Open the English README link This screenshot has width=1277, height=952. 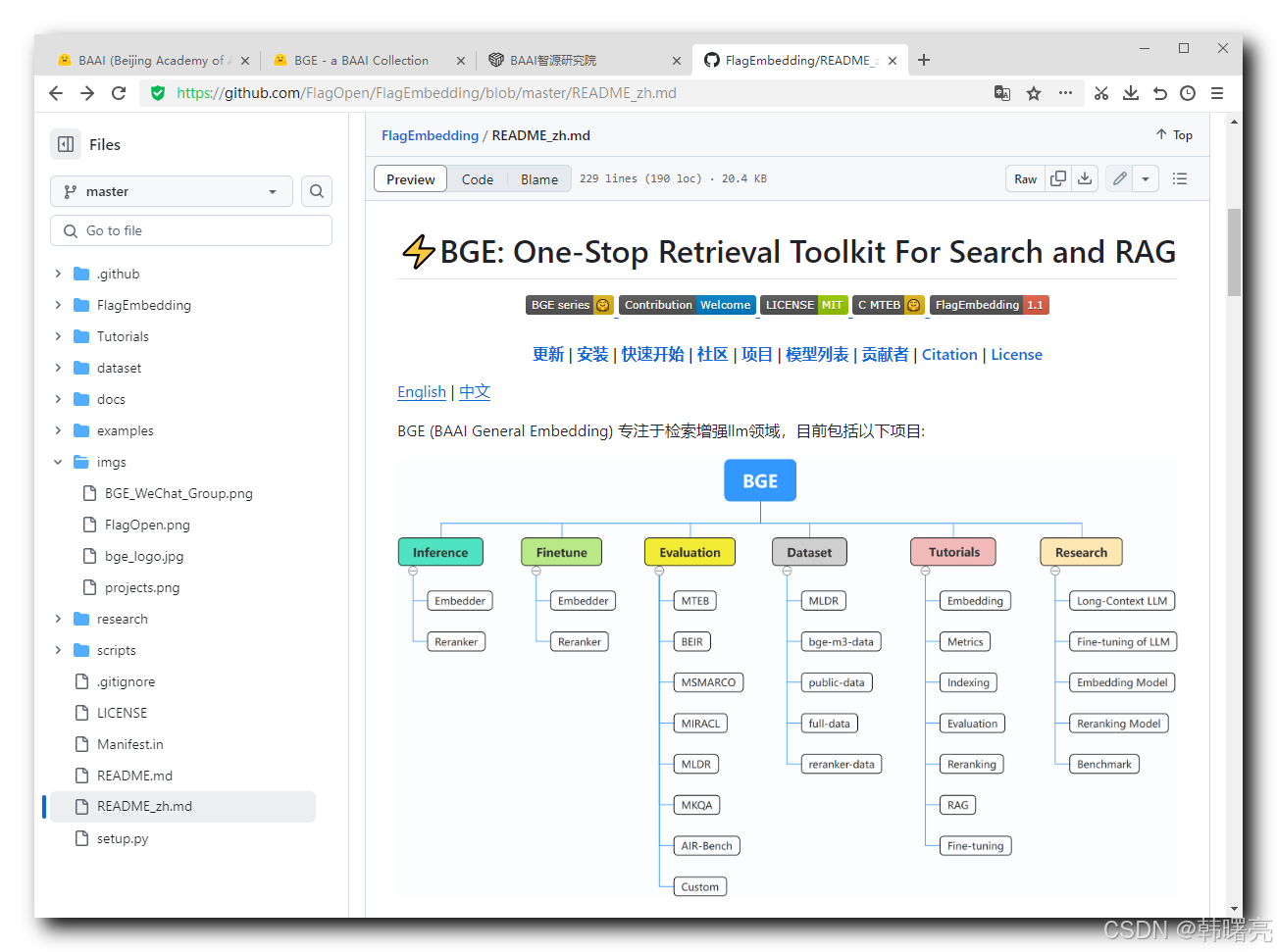pos(422,392)
